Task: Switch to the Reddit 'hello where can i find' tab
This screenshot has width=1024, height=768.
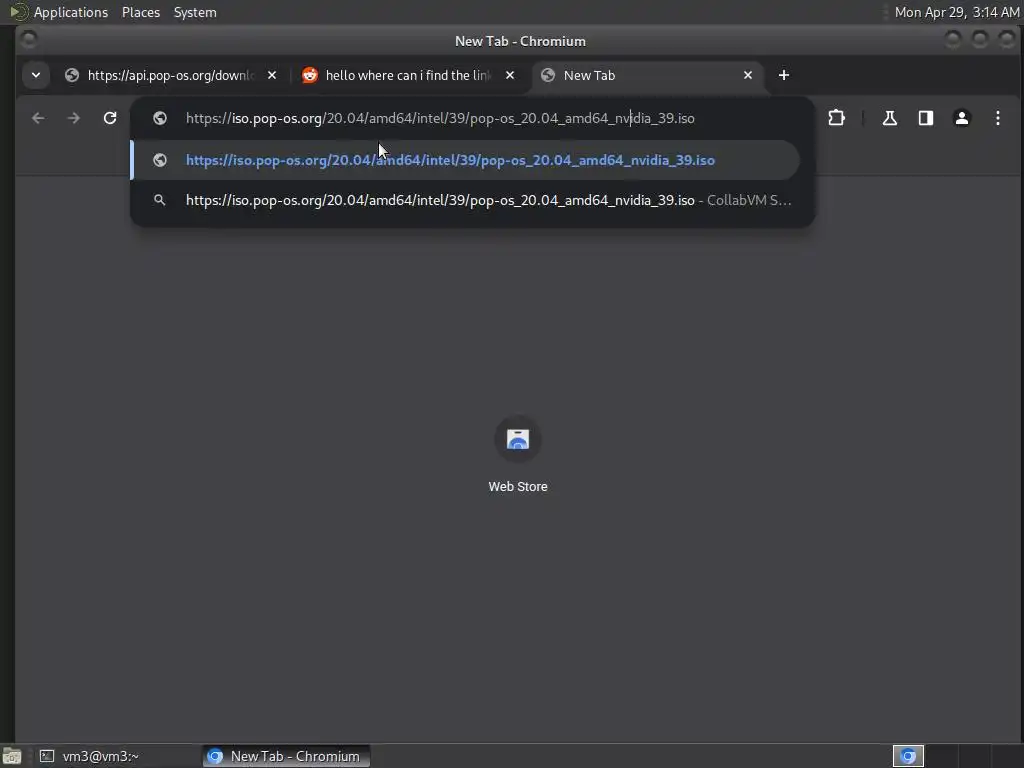Action: coord(408,75)
